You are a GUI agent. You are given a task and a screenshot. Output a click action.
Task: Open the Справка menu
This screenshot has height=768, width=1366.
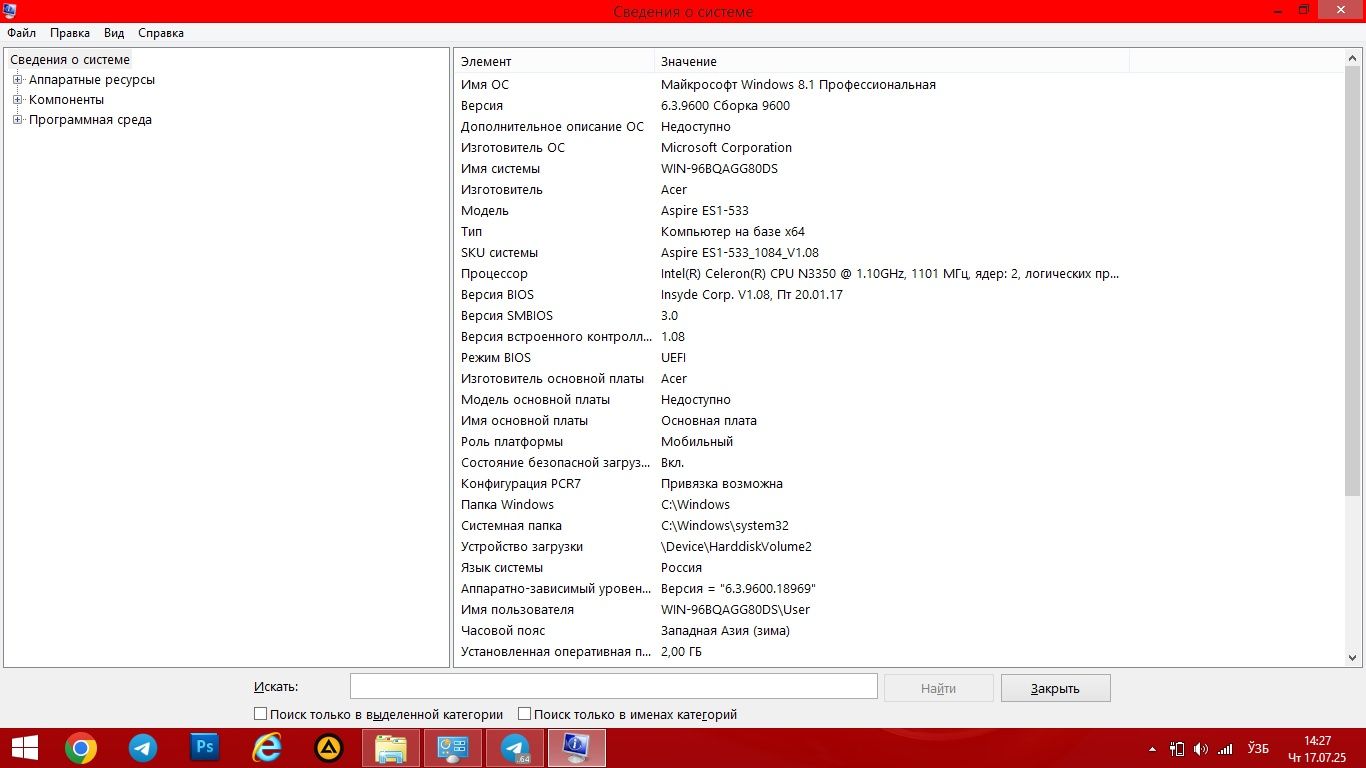point(161,33)
